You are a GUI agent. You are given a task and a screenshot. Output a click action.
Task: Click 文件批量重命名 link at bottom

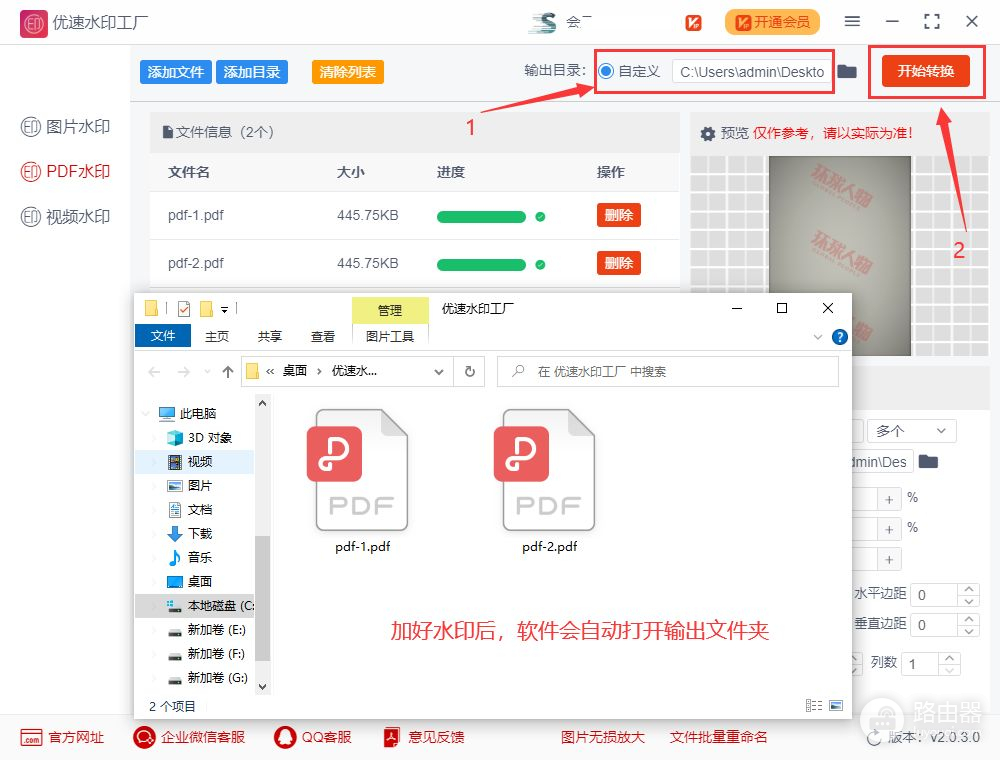[x=718, y=737]
